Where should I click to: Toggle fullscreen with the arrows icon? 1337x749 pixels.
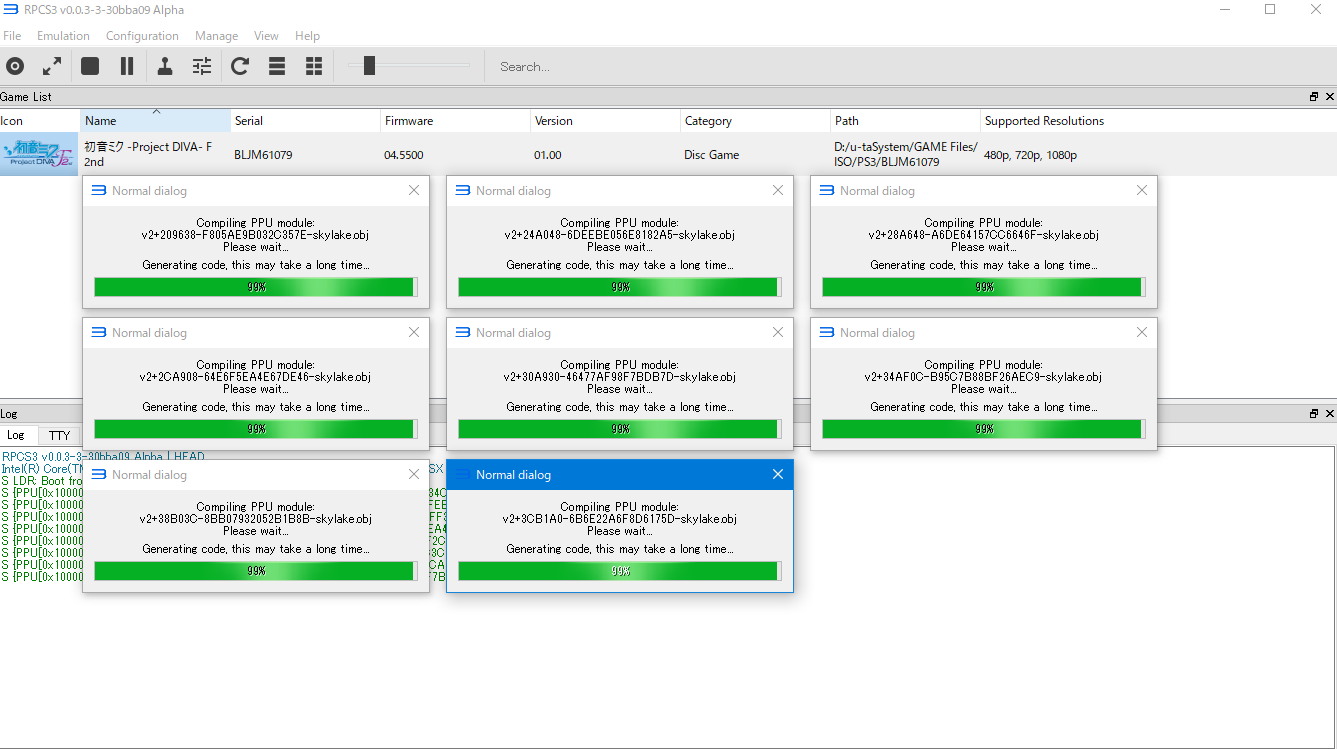[52, 66]
